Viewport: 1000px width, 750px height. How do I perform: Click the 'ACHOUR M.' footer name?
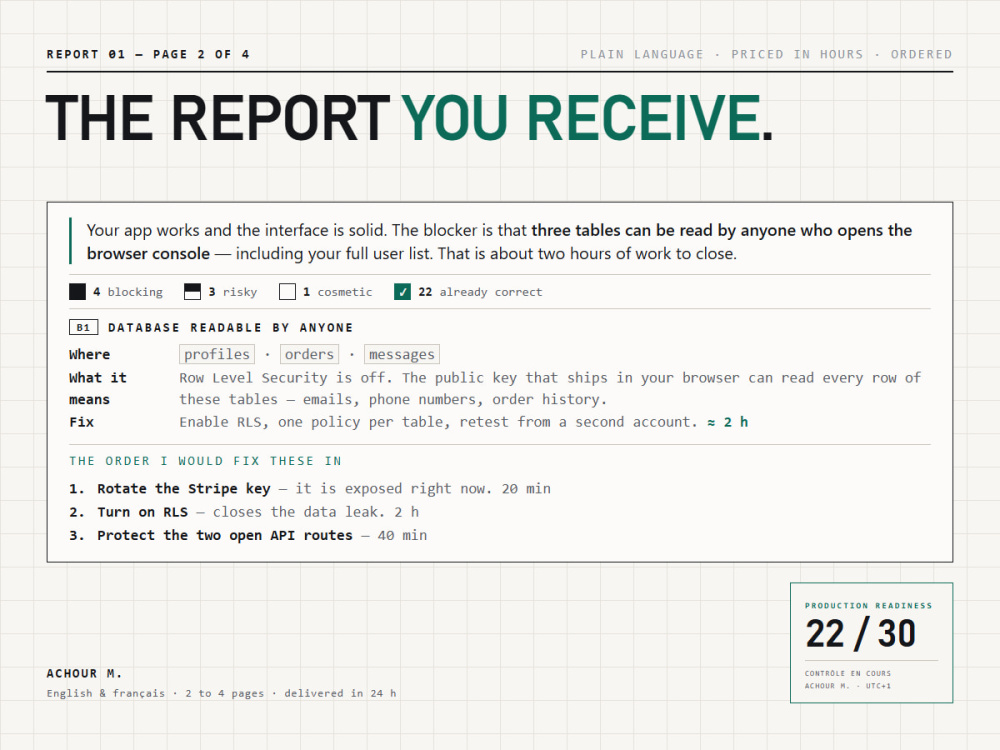[x=84, y=673]
